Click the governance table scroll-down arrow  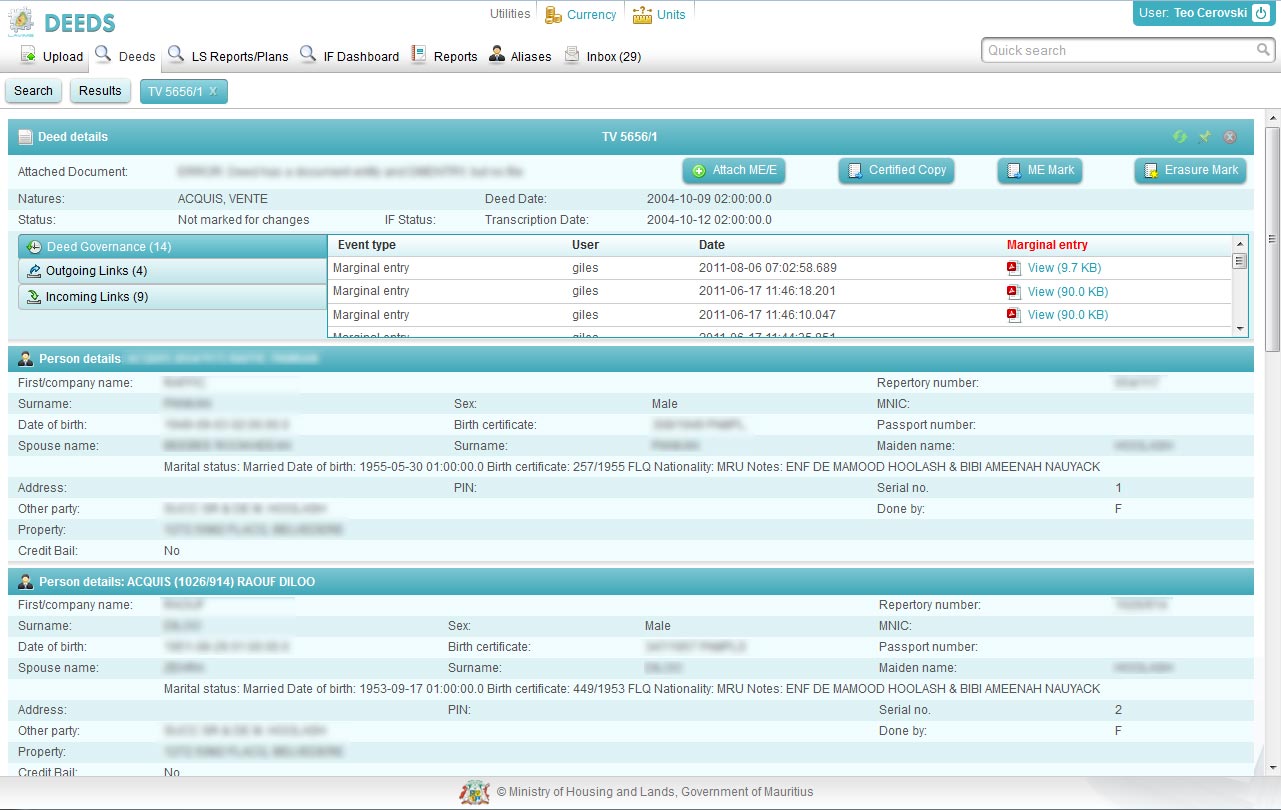pos(1240,329)
